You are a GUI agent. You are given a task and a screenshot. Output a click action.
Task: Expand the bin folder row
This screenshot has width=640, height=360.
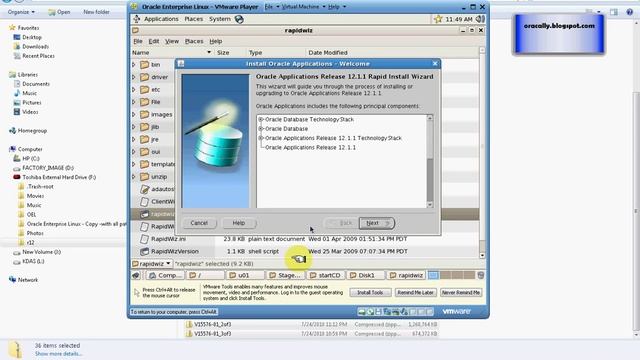(x=134, y=64)
